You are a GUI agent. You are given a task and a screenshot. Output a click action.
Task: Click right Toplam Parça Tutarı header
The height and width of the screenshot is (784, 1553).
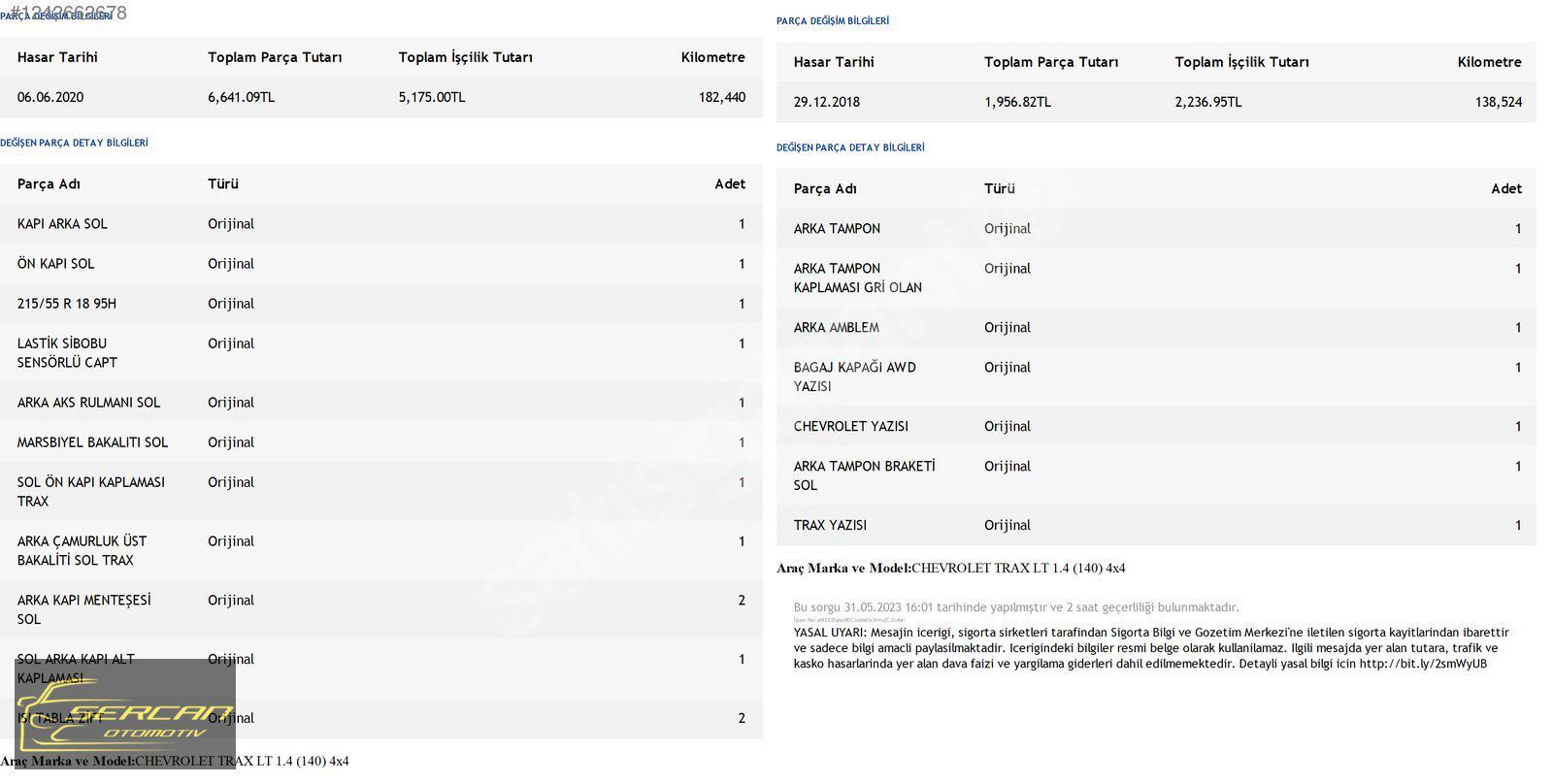pyautogui.click(x=1051, y=62)
